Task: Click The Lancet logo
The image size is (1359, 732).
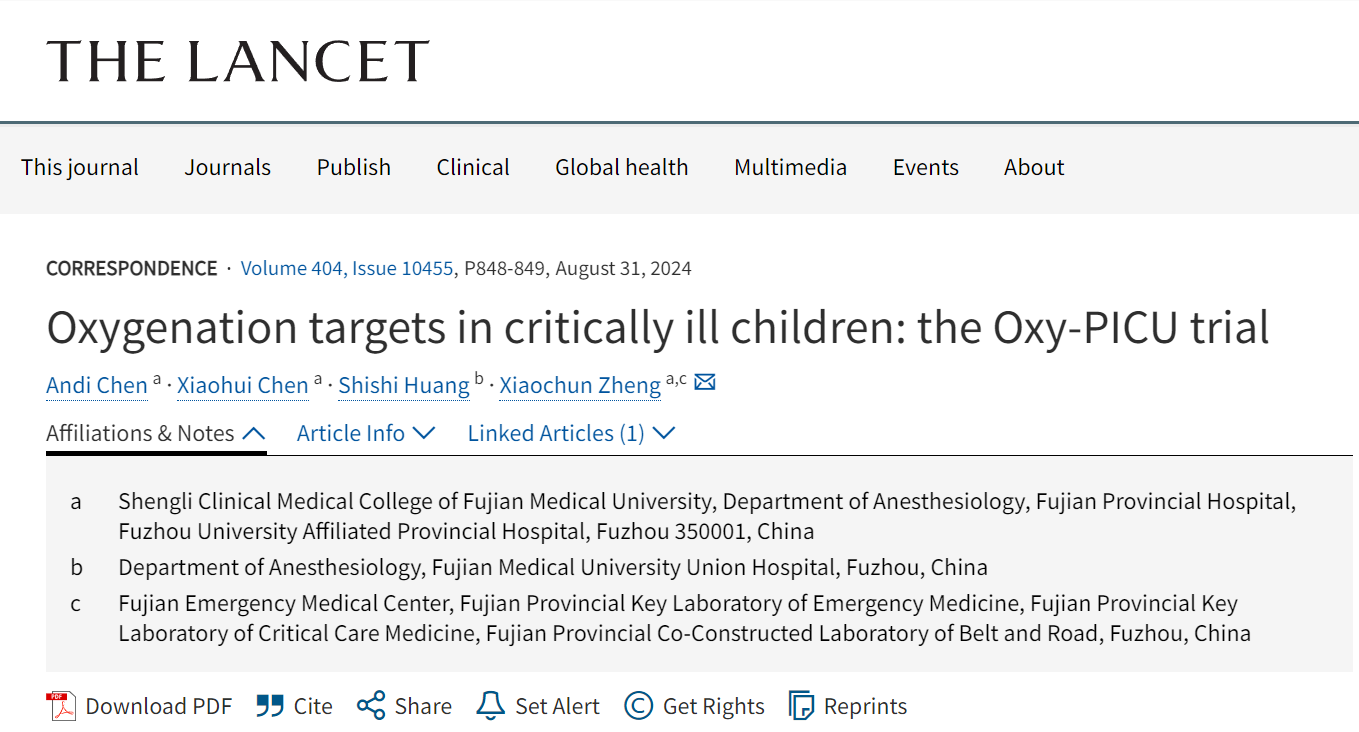Action: click(x=238, y=61)
